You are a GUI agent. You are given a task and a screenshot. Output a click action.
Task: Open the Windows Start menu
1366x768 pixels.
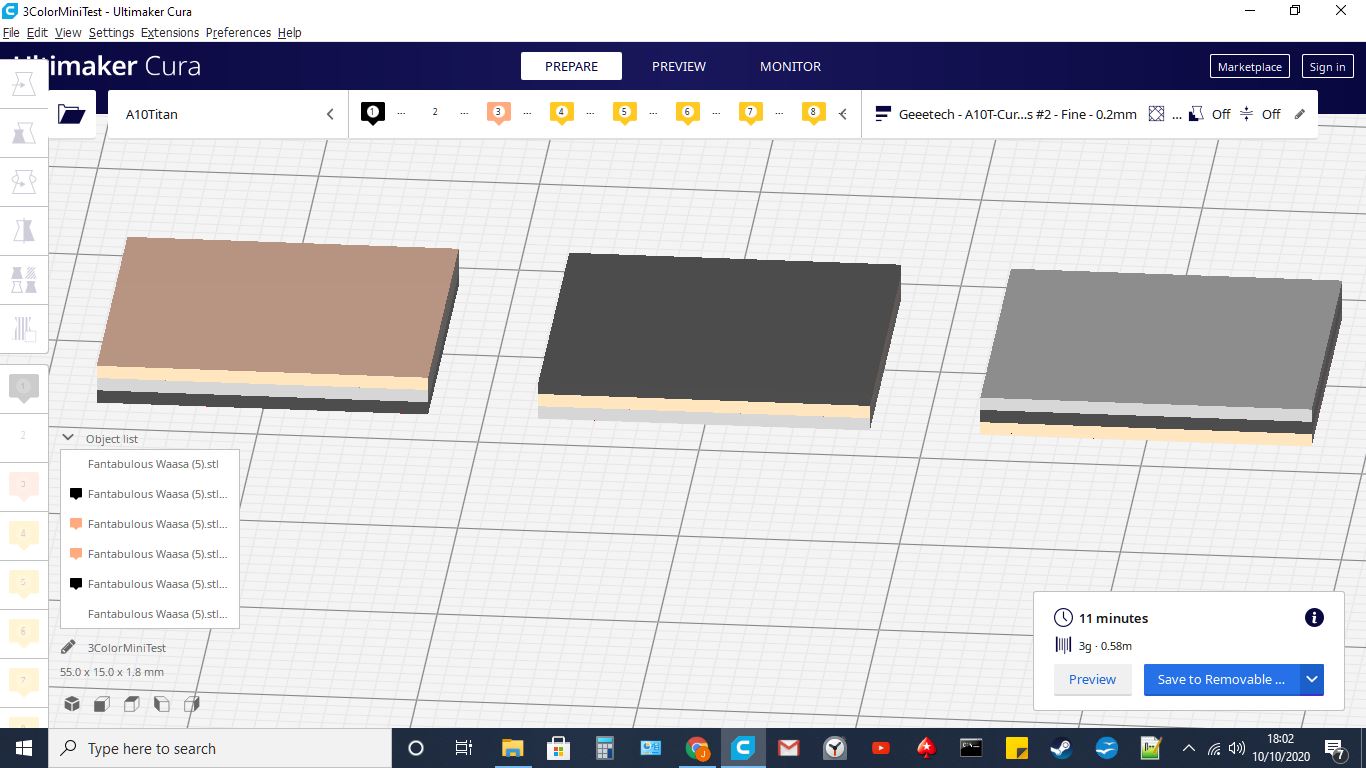tap(24, 748)
